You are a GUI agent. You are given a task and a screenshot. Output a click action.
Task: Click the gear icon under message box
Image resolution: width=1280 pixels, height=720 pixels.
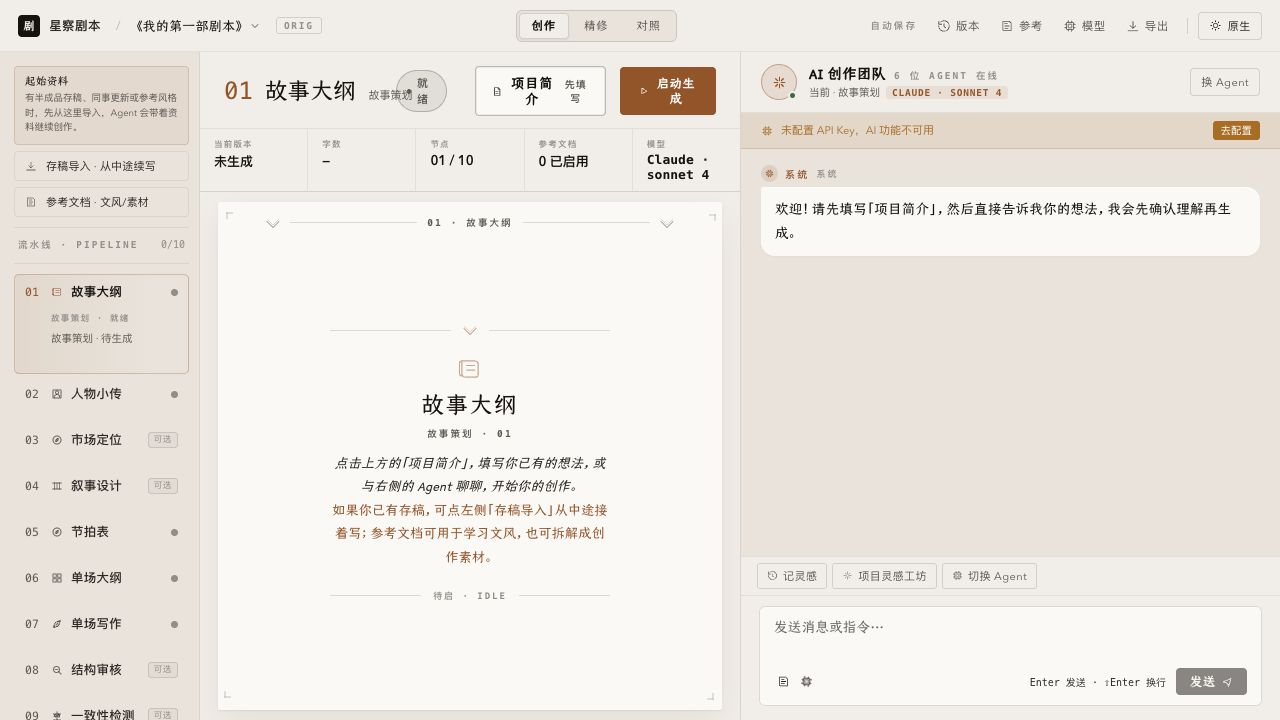pos(806,682)
